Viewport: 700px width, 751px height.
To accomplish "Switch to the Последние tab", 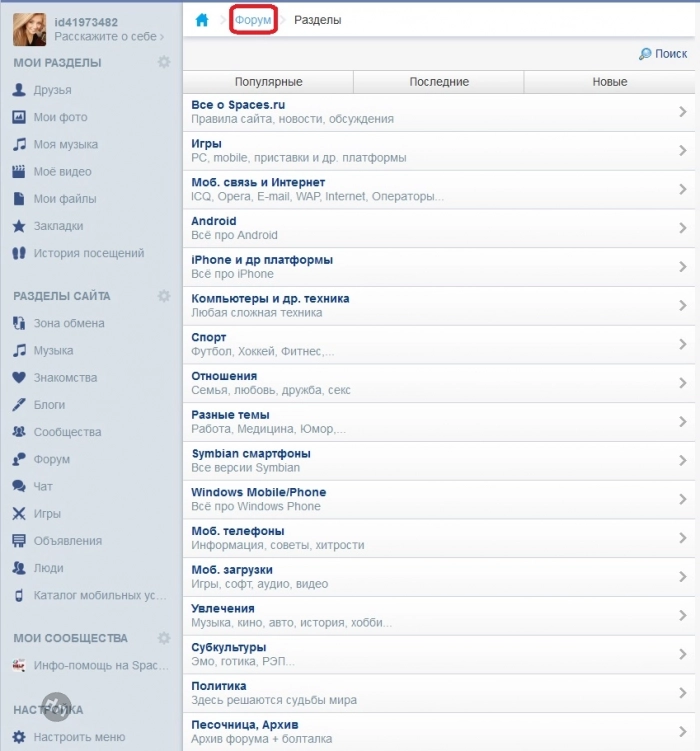I will pos(439,82).
